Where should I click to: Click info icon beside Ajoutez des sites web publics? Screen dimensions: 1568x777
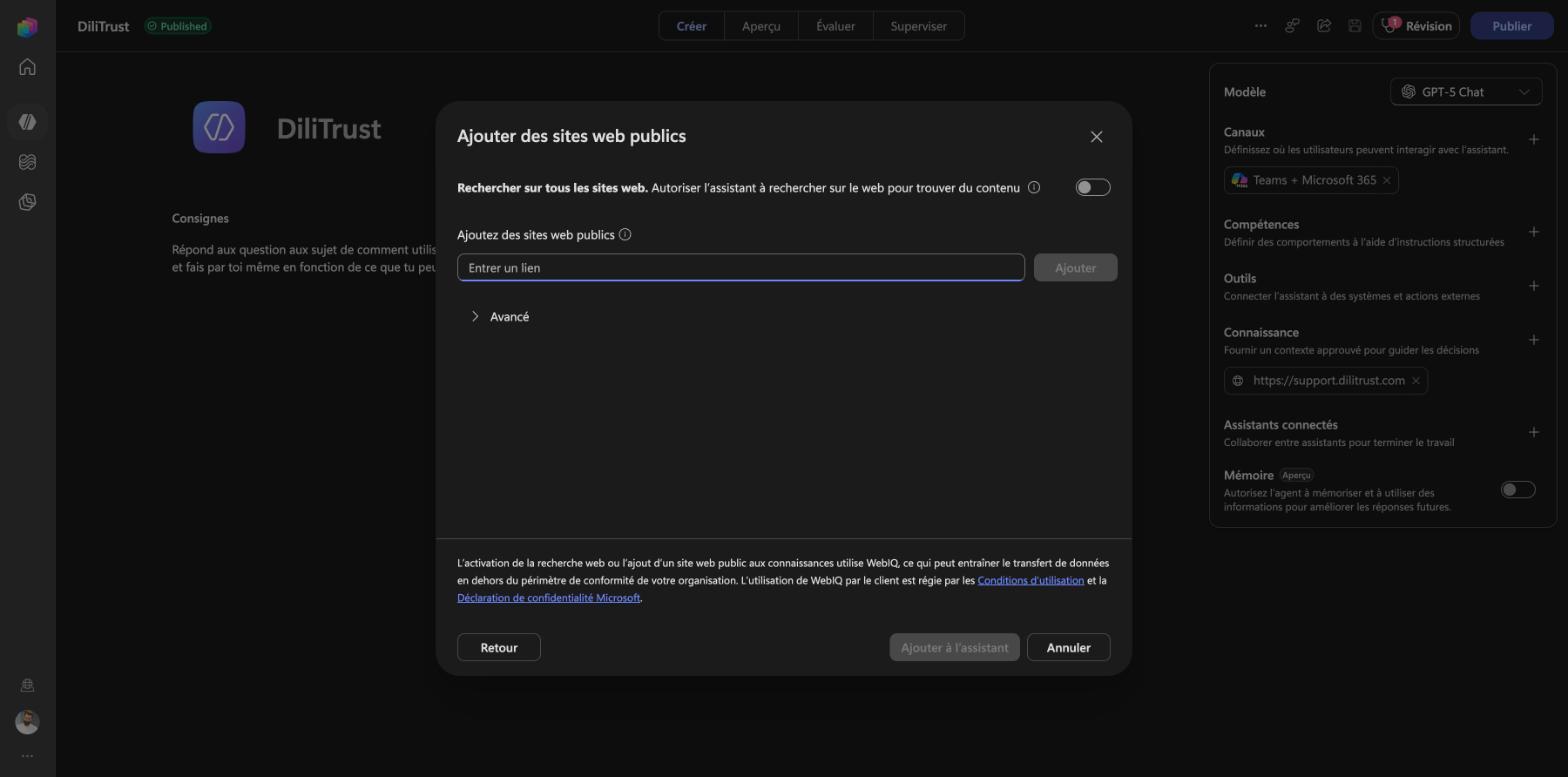625,235
